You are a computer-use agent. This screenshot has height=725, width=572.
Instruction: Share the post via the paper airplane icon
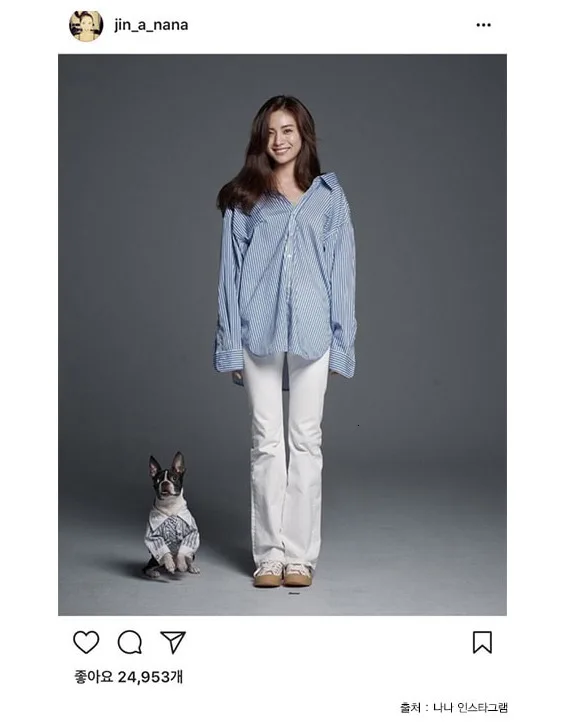[173, 642]
